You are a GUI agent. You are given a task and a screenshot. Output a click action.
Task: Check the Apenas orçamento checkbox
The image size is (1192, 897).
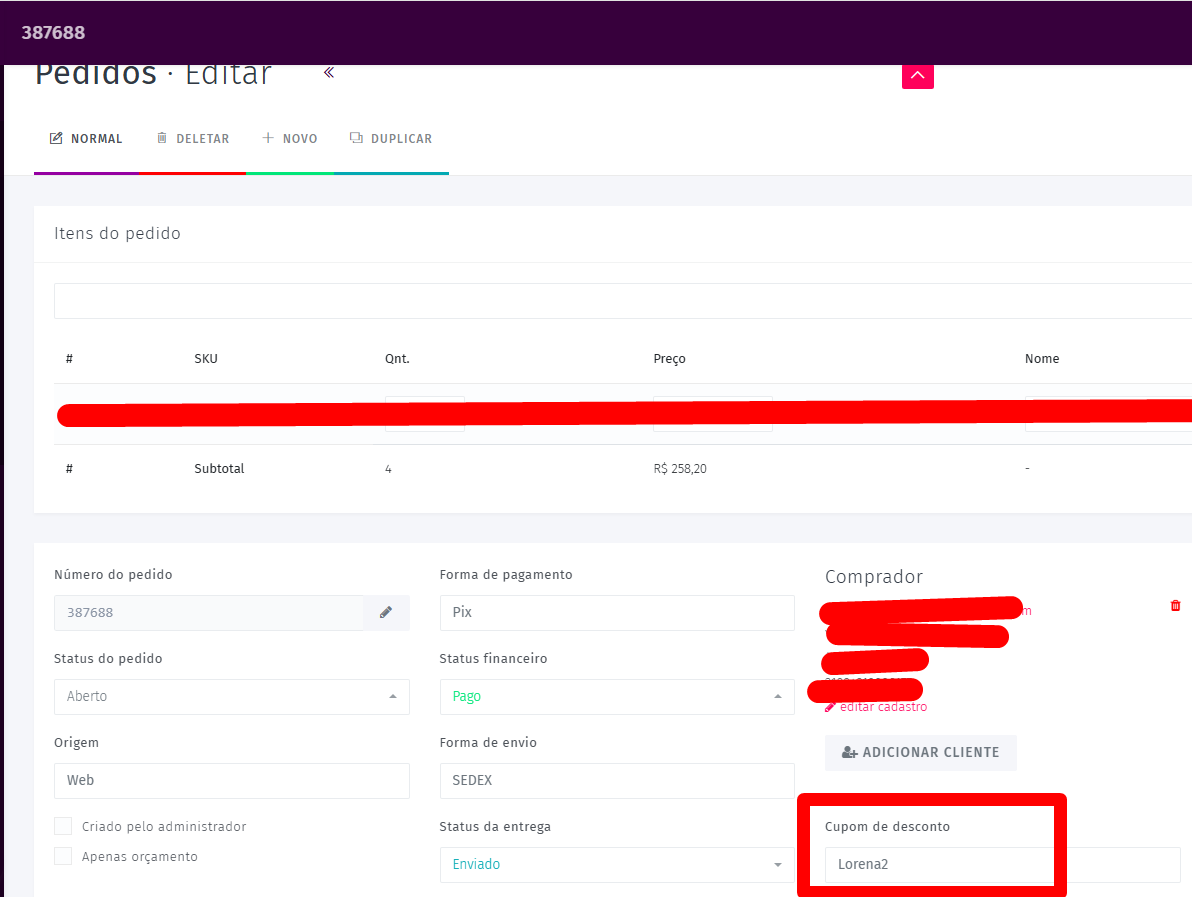(63, 857)
